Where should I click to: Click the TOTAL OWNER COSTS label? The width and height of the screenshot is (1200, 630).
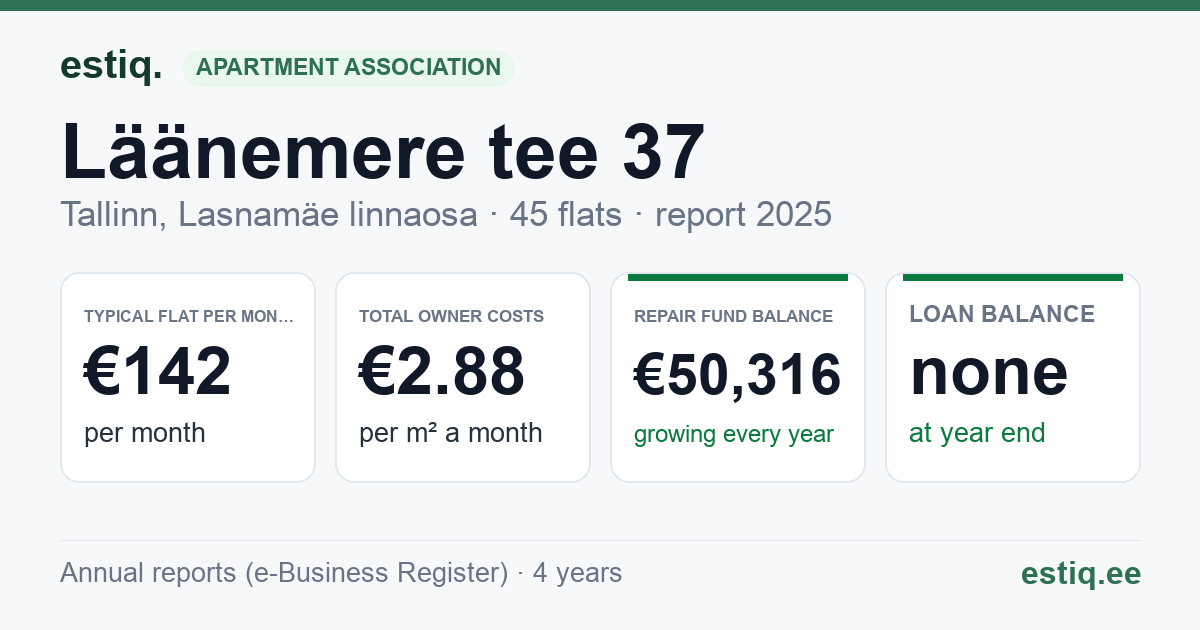[x=451, y=316]
